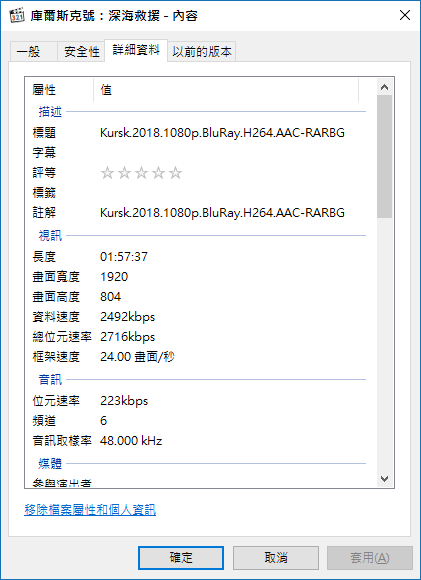Screen dimensions: 421x580
Task: Select the 總位元速率 value 2716kbps
Action: click(127, 337)
